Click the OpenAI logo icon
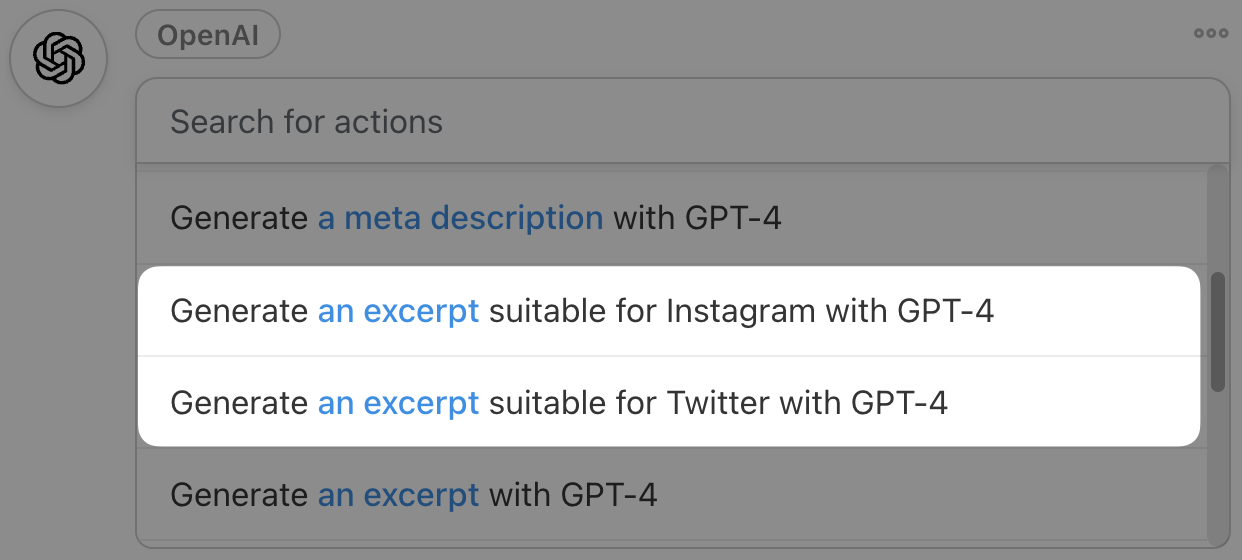This screenshot has width=1242, height=560. (58, 58)
